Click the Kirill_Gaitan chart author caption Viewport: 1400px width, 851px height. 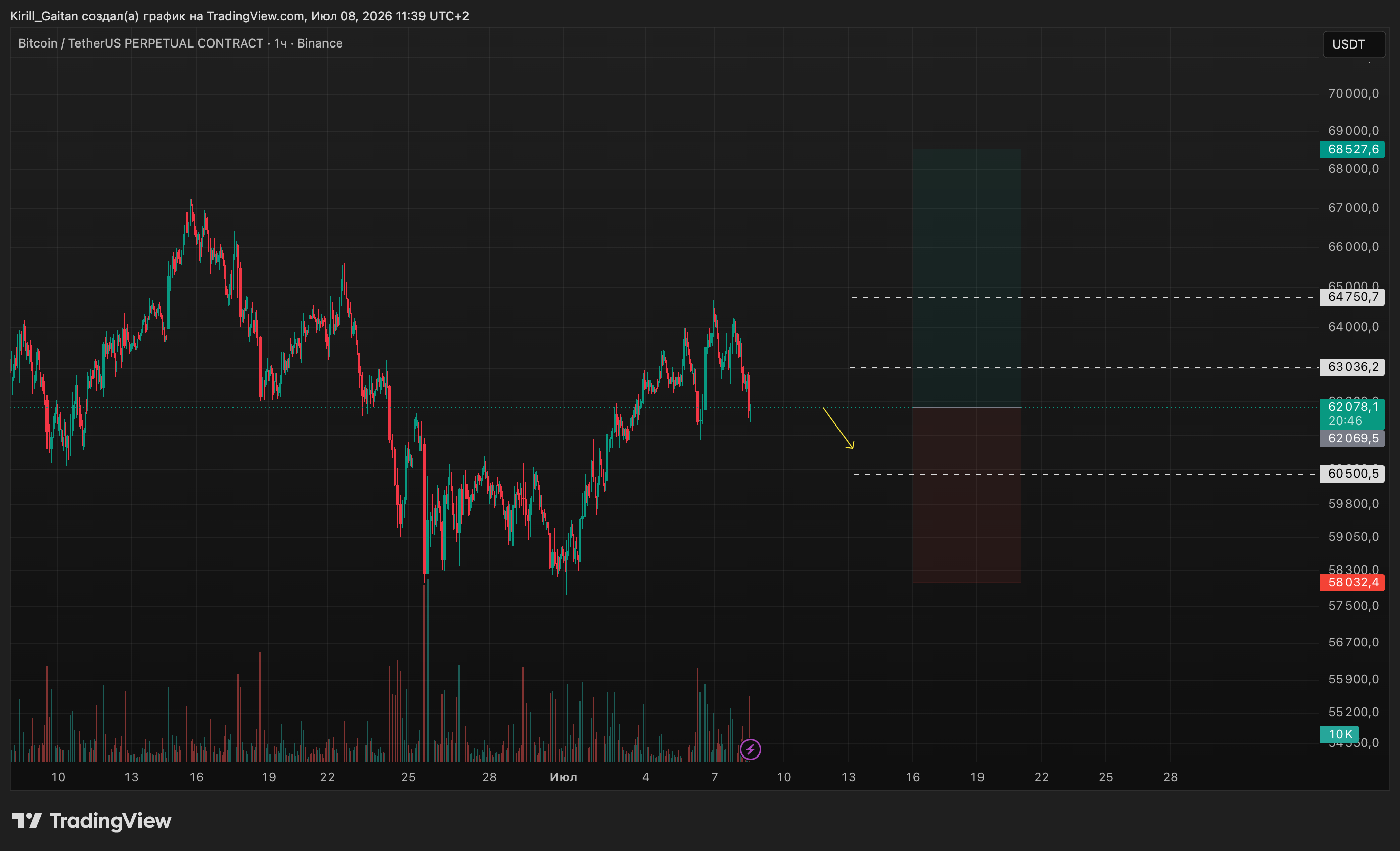click(x=240, y=16)
